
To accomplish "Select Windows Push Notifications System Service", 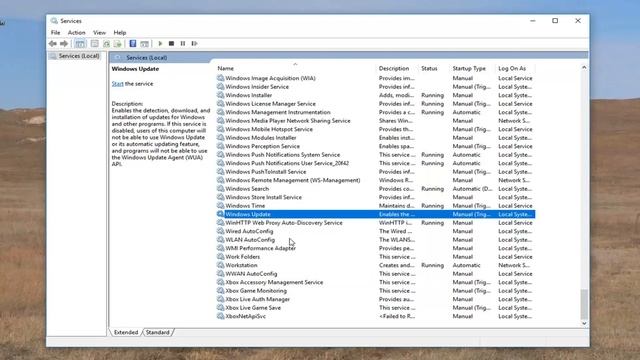I will coord(376,155).
